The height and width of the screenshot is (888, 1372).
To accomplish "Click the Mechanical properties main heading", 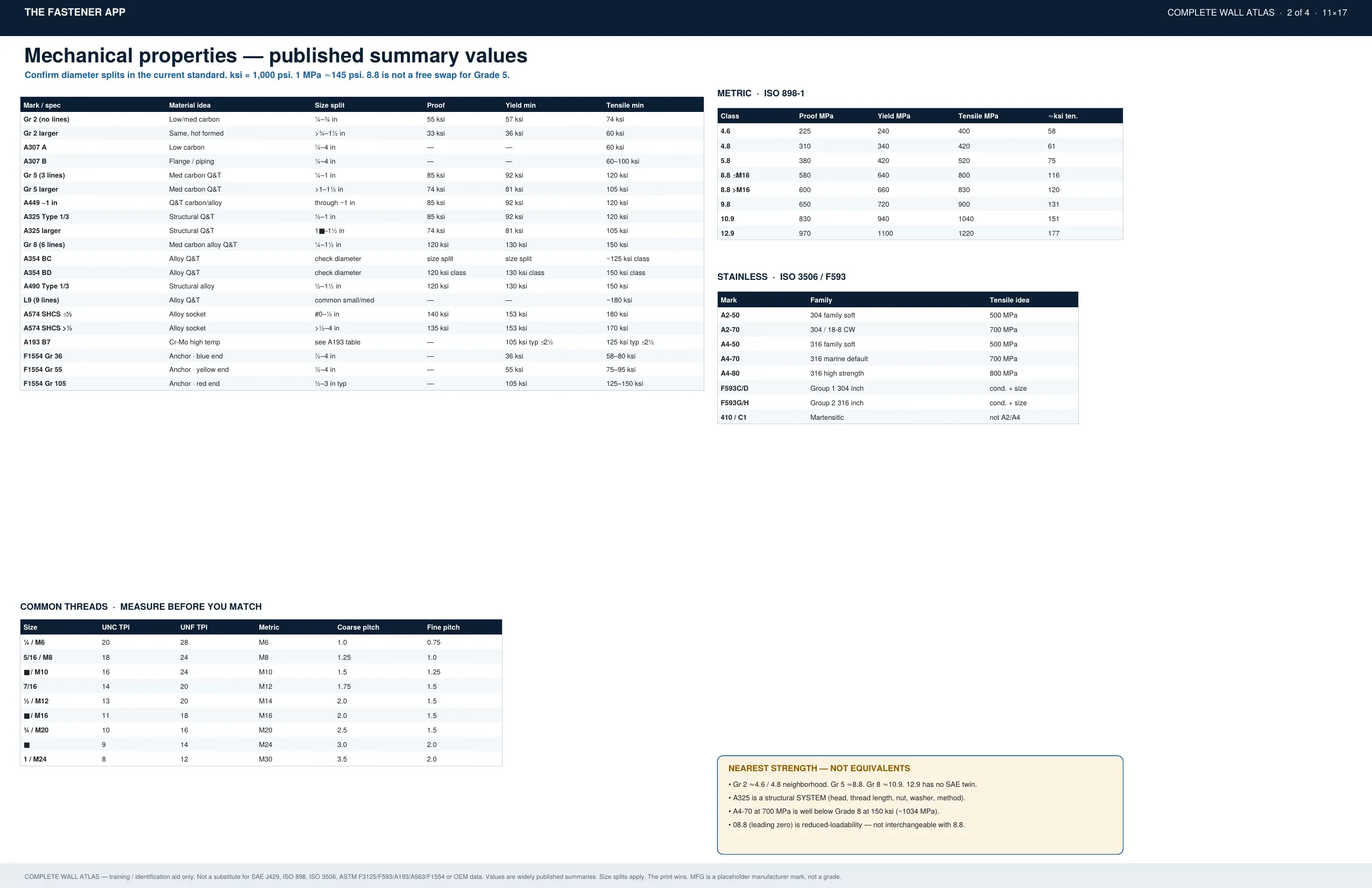I will 275,55.
